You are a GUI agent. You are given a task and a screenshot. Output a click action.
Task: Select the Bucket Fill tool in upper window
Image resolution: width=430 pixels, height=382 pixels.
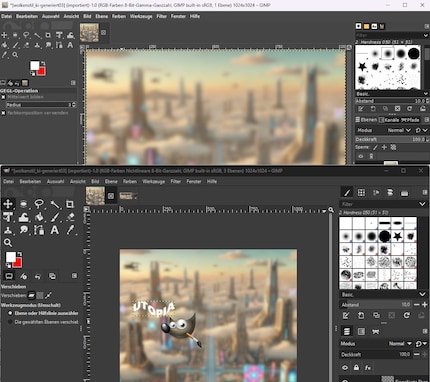(5, 45)
